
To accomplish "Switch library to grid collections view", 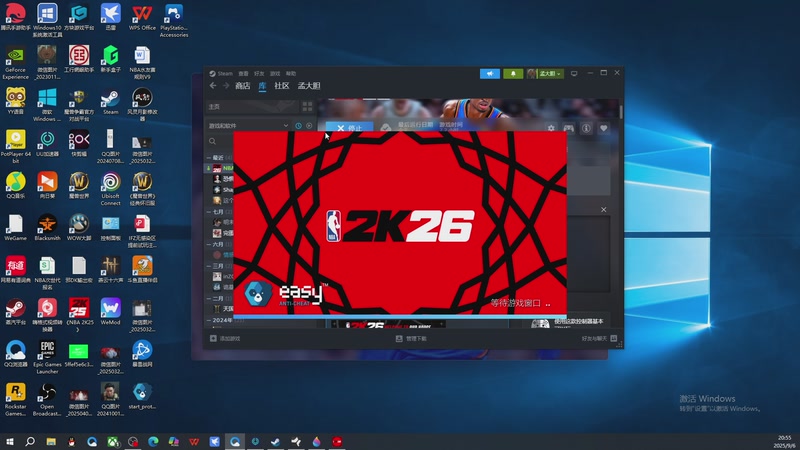I will tap(307, 107).
